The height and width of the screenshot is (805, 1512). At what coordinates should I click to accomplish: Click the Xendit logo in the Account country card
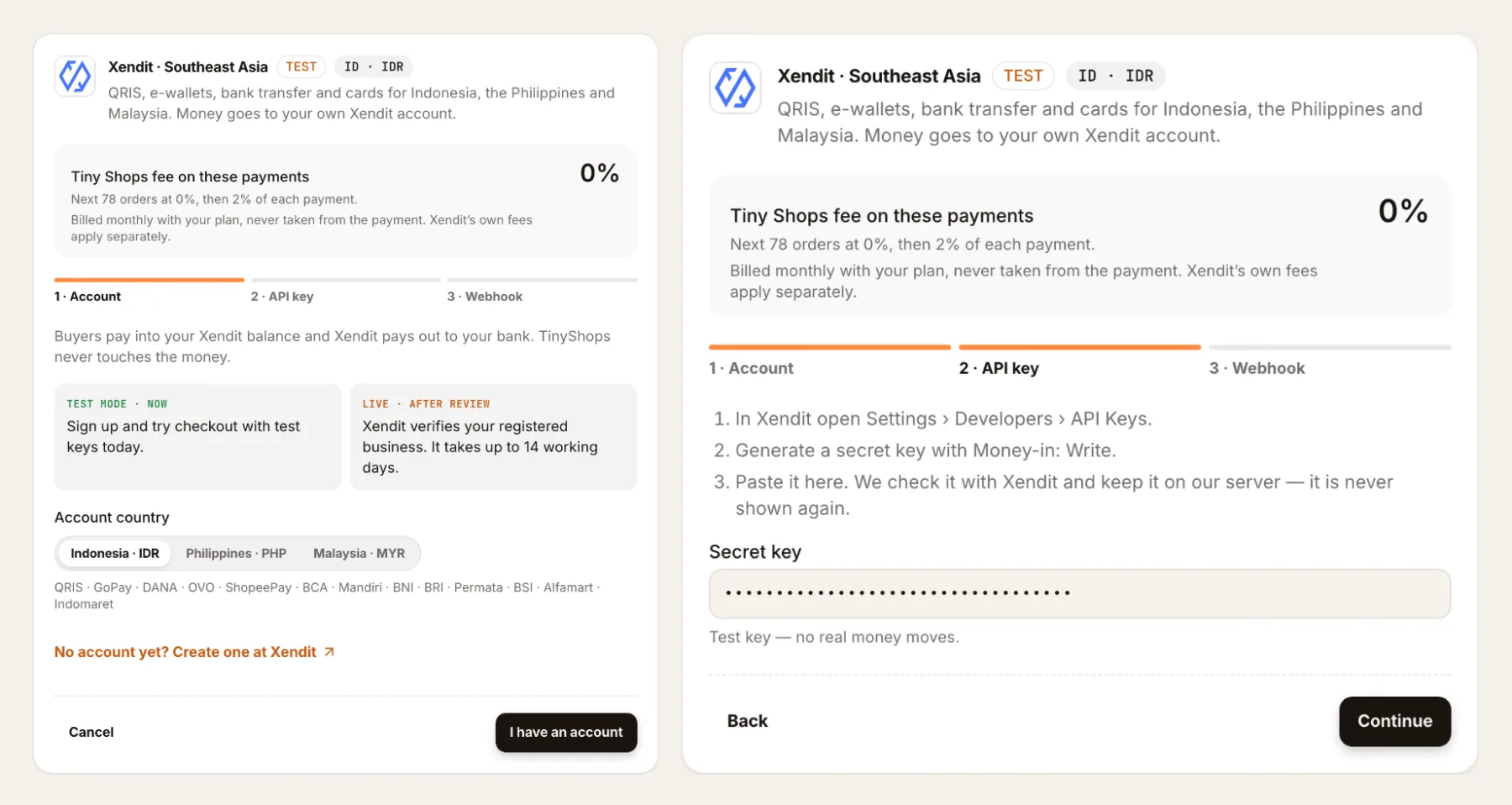(75, 76)
